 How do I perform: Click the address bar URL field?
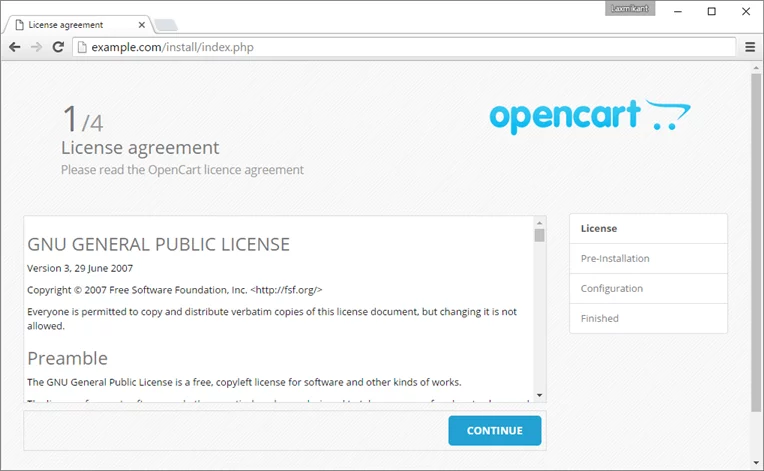pos(404,47)
